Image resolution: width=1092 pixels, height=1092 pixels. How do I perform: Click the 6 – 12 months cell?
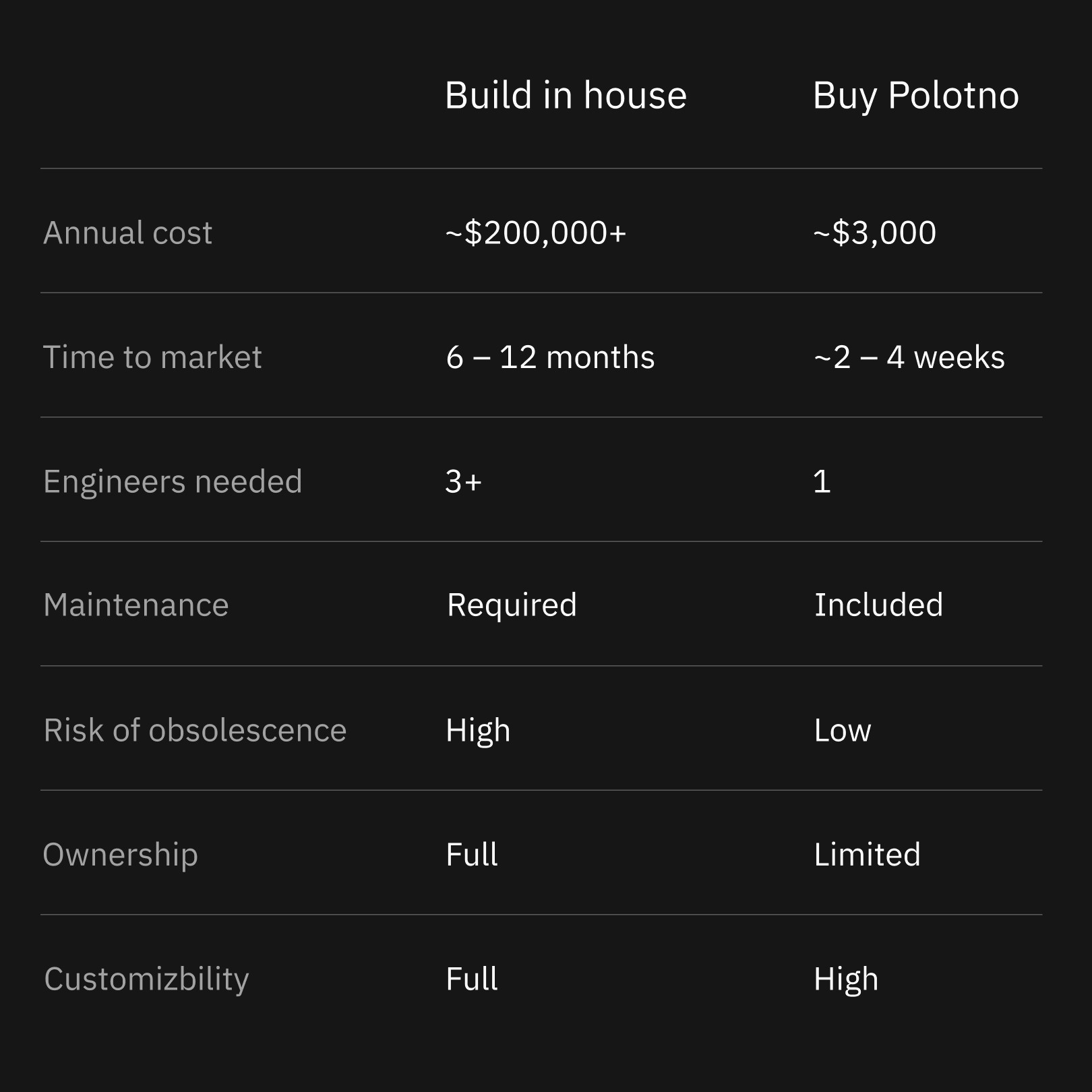click(550, 357)
